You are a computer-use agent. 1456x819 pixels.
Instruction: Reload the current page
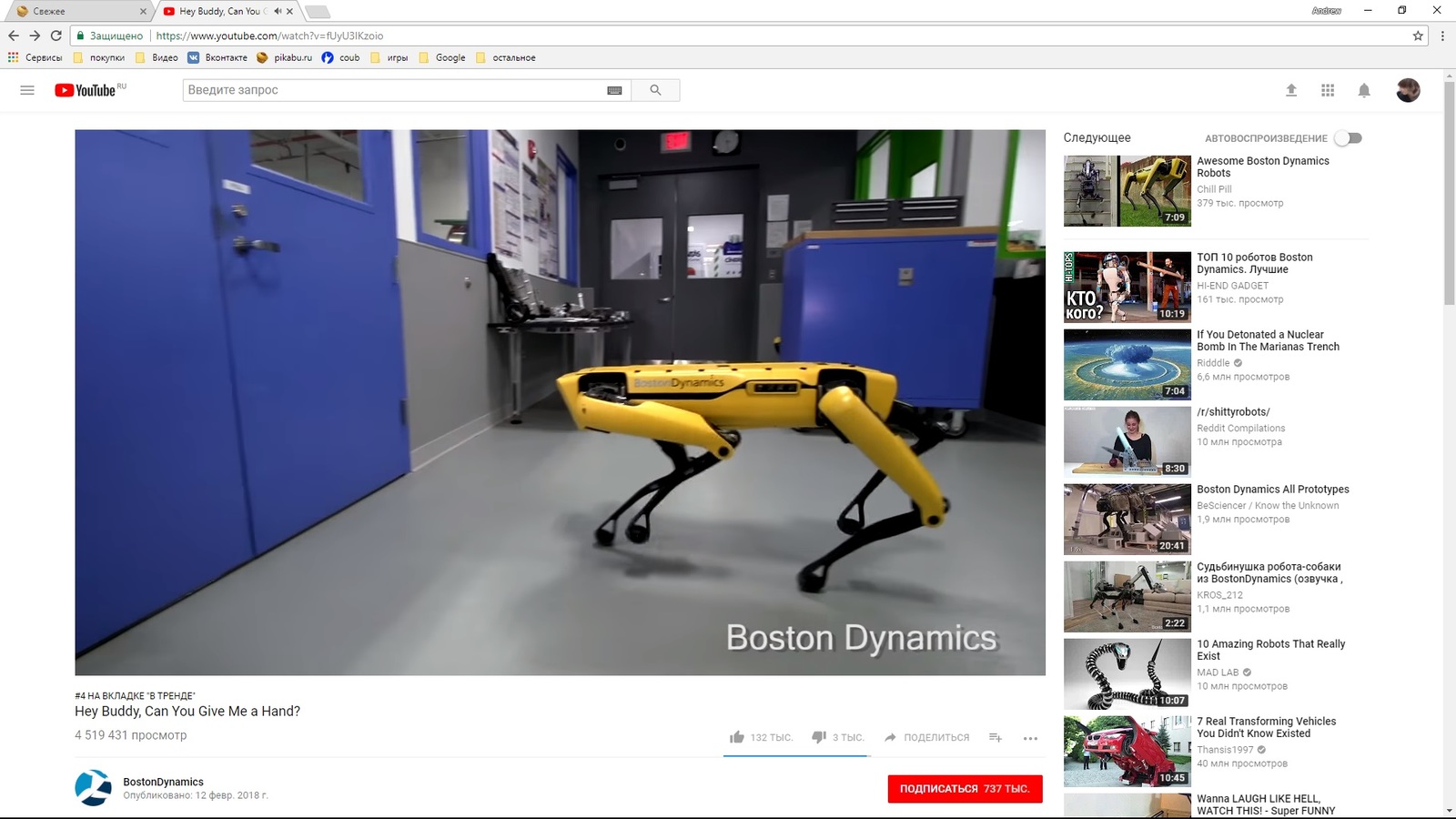click(56, 35)
